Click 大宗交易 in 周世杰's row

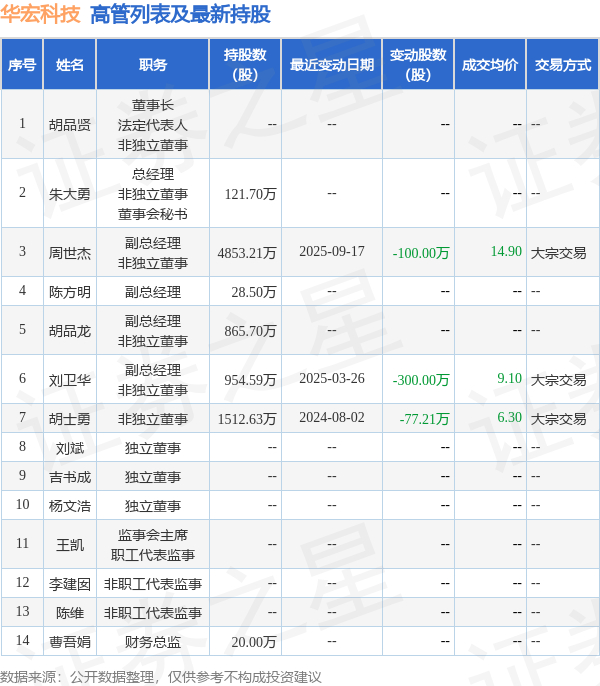[558, 253]
